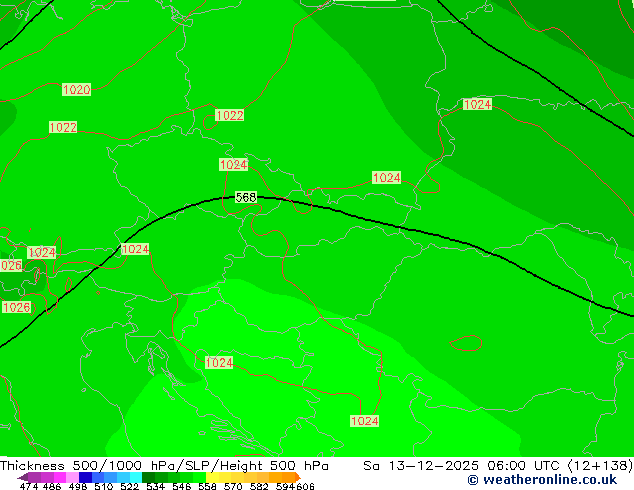The width and height of the screenshot is (634, 490).
Task: Select the bright yellow legend swatch
Action: pos(213,477)
